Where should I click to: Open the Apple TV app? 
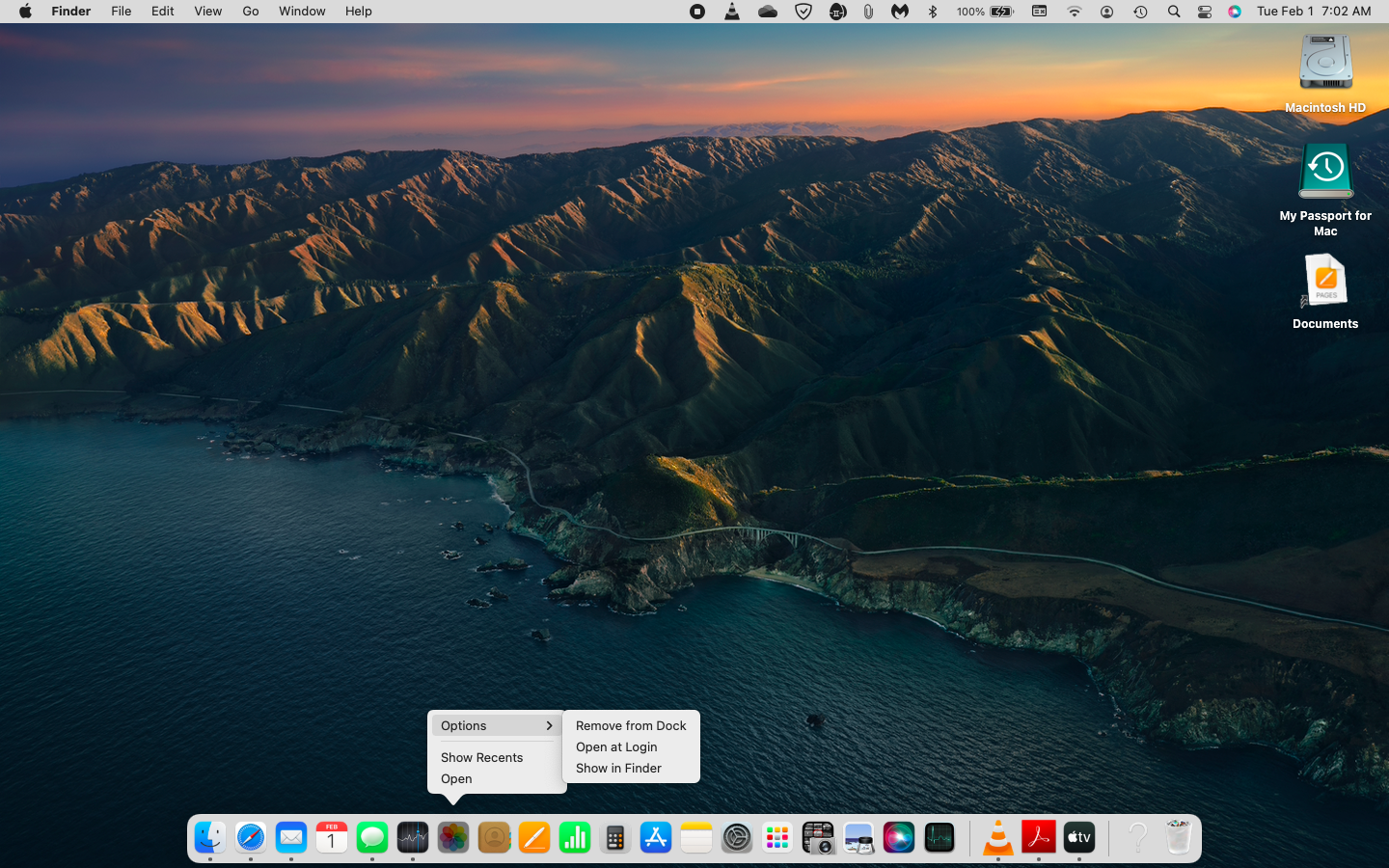1079,837
